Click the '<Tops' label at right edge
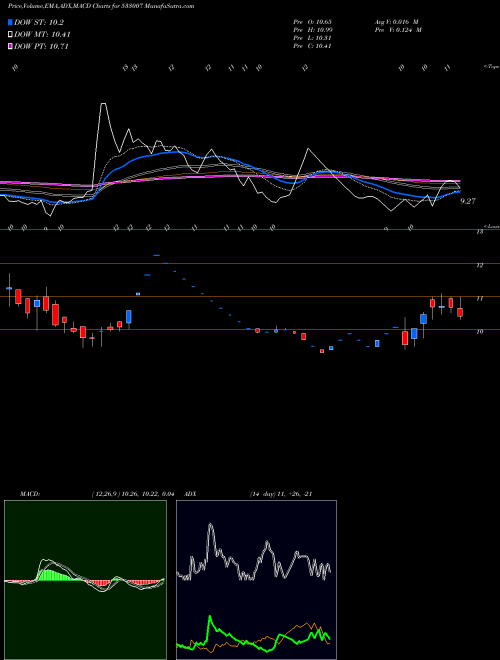The image size is (500, 660). coord(491,67)
